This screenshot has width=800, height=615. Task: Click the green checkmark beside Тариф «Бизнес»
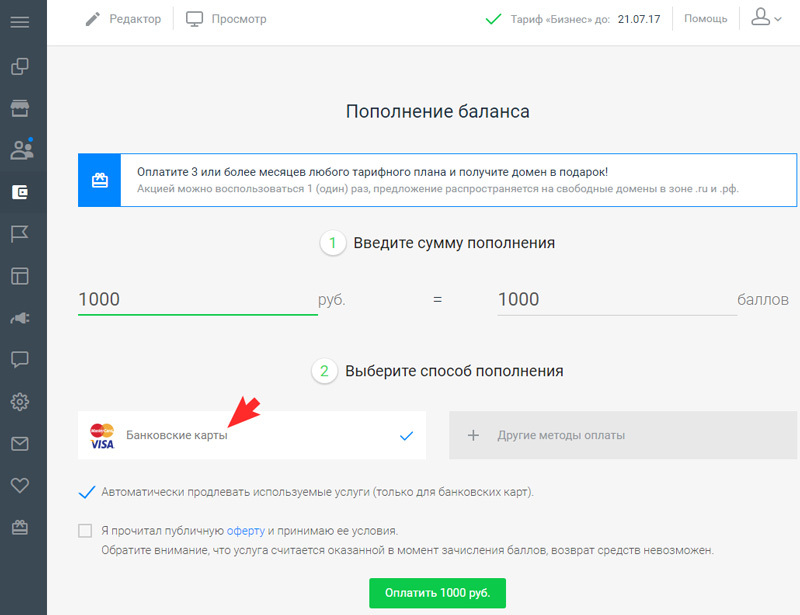[493, 19]
